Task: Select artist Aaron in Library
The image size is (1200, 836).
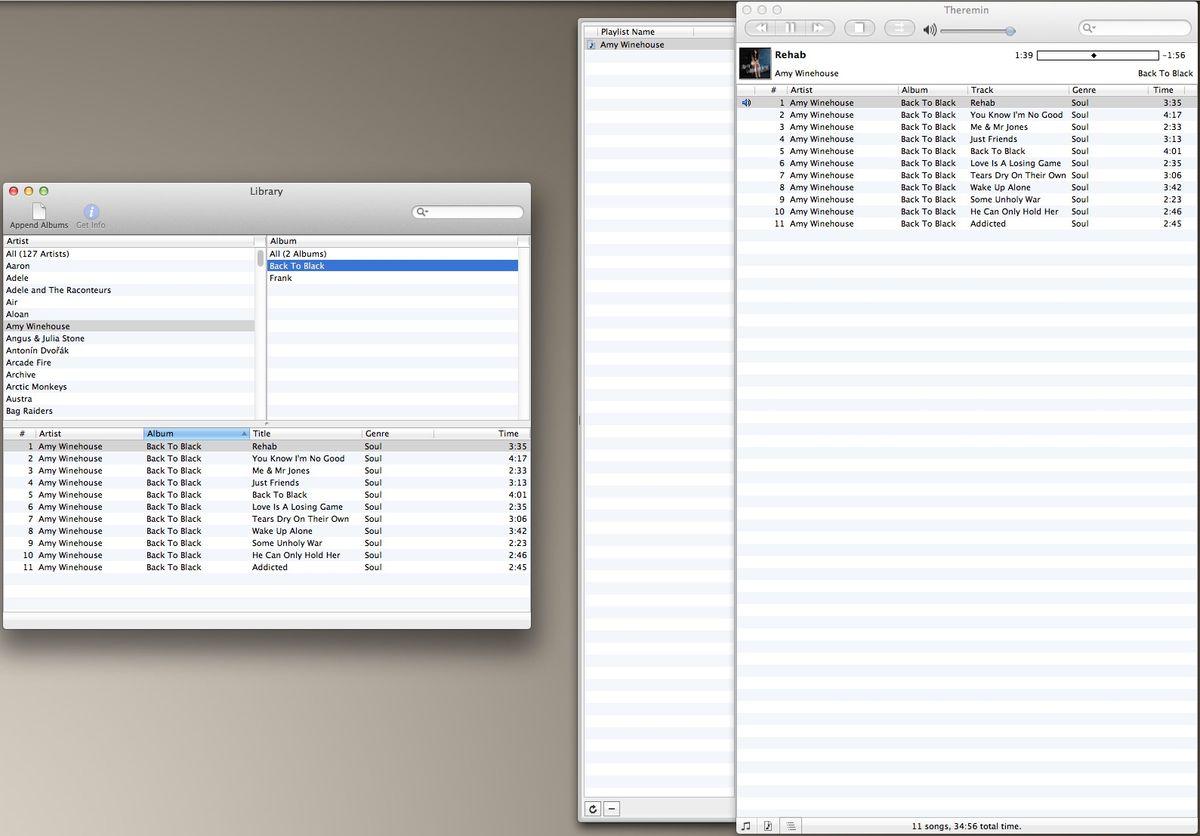Action: pos(129,266)
